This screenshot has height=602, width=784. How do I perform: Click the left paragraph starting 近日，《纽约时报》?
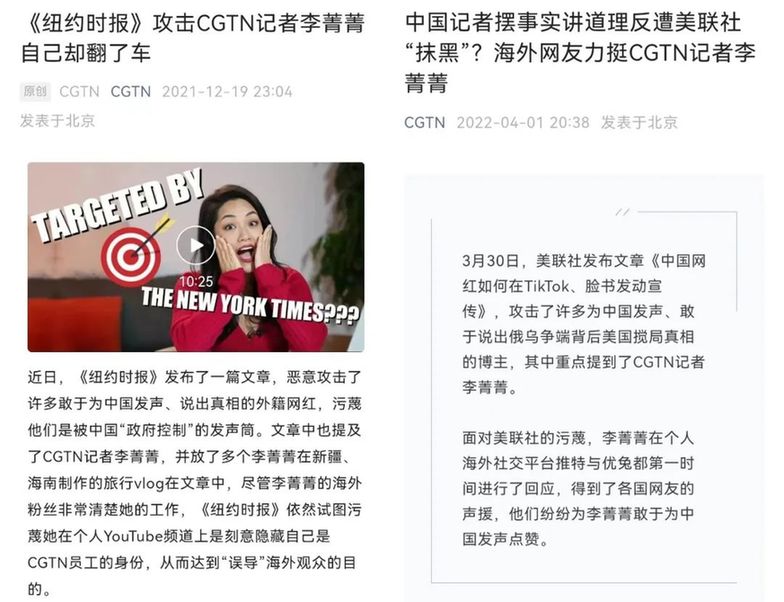coord(195,483)
